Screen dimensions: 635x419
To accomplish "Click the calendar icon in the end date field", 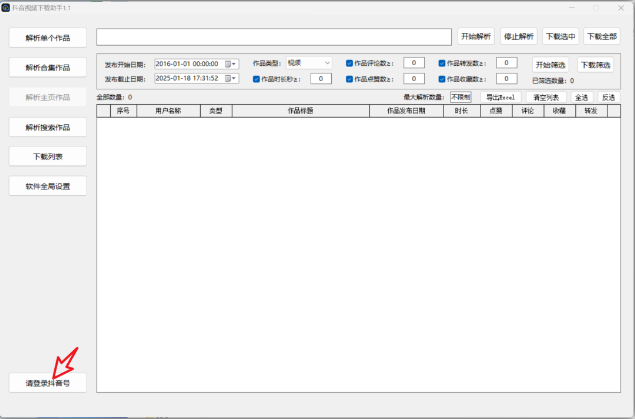I will pyautogui.click(x=228, y=78).
